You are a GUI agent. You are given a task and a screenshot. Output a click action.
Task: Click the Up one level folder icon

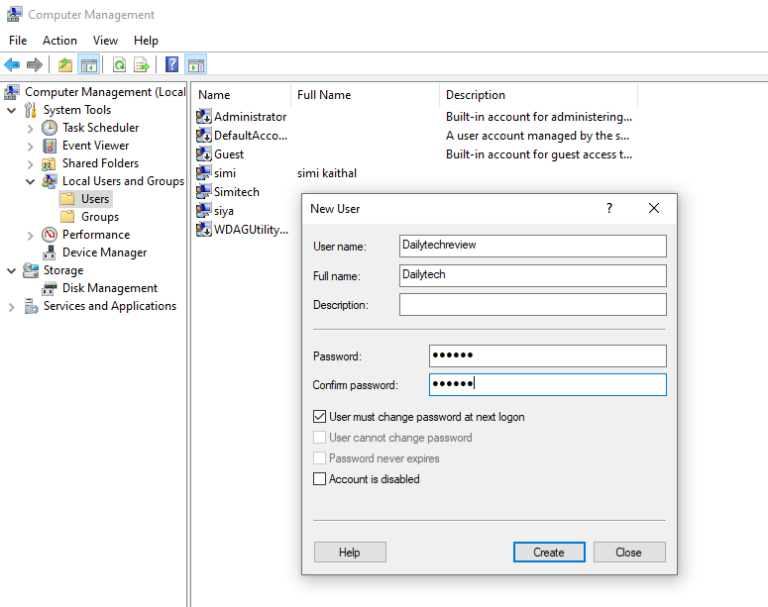pyautogui.click(x=65, y=65)
